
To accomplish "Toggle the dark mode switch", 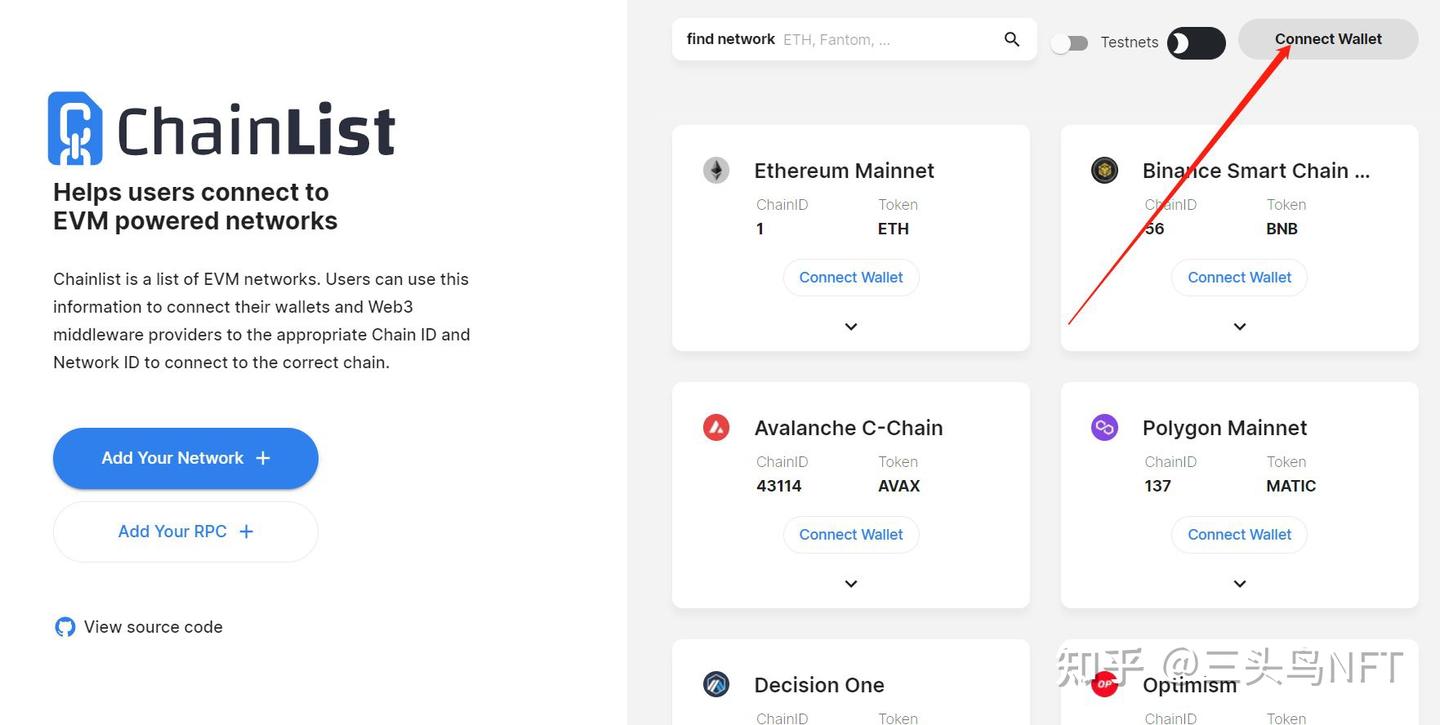I will pos(1196,43).
